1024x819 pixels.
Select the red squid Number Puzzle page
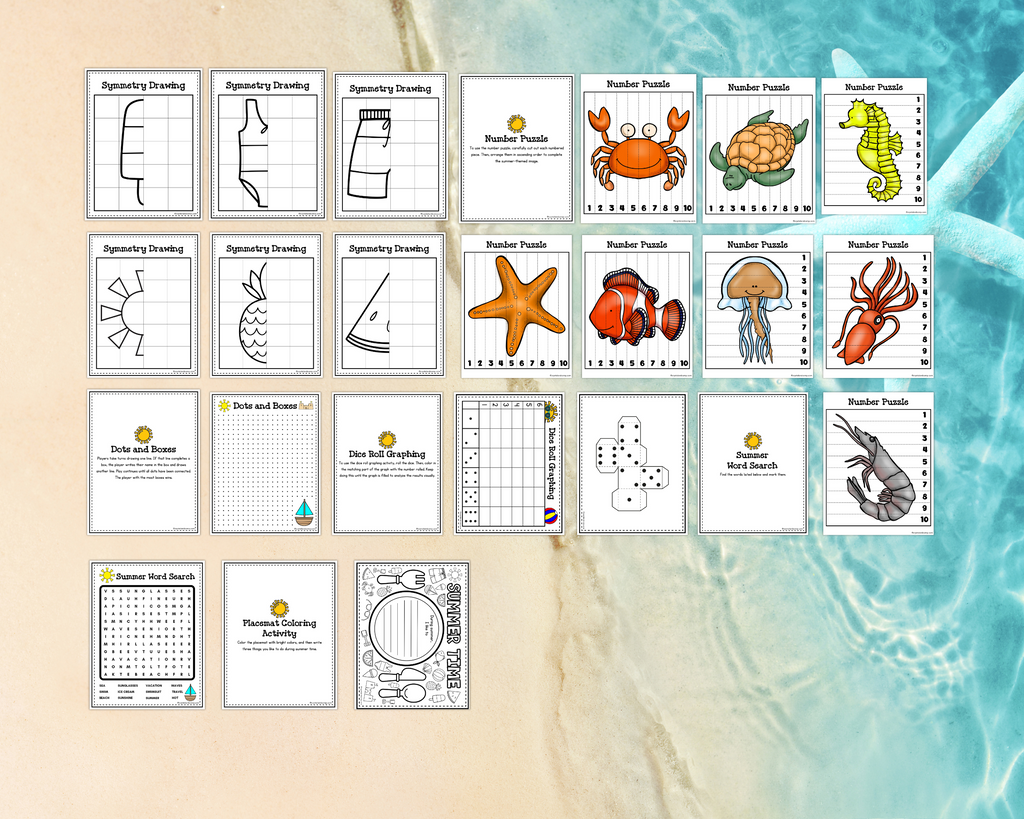(x=872, y=308)
